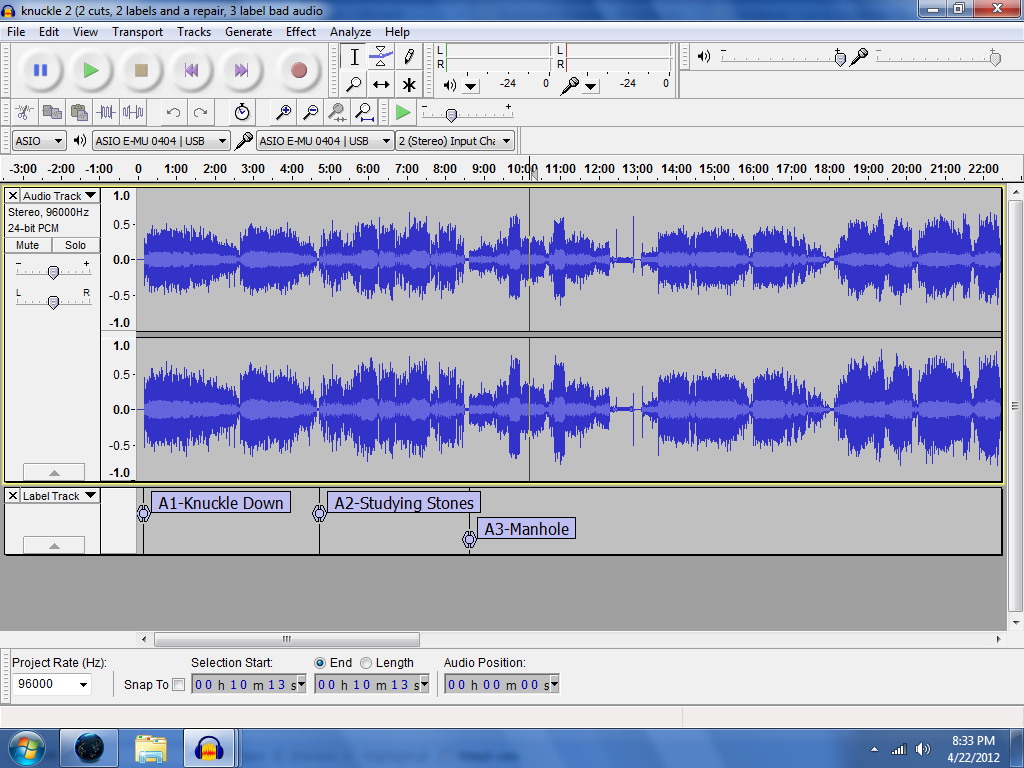Play at speed using small green arrow
Screen dimensions: 1024x768
pos(404,112)
